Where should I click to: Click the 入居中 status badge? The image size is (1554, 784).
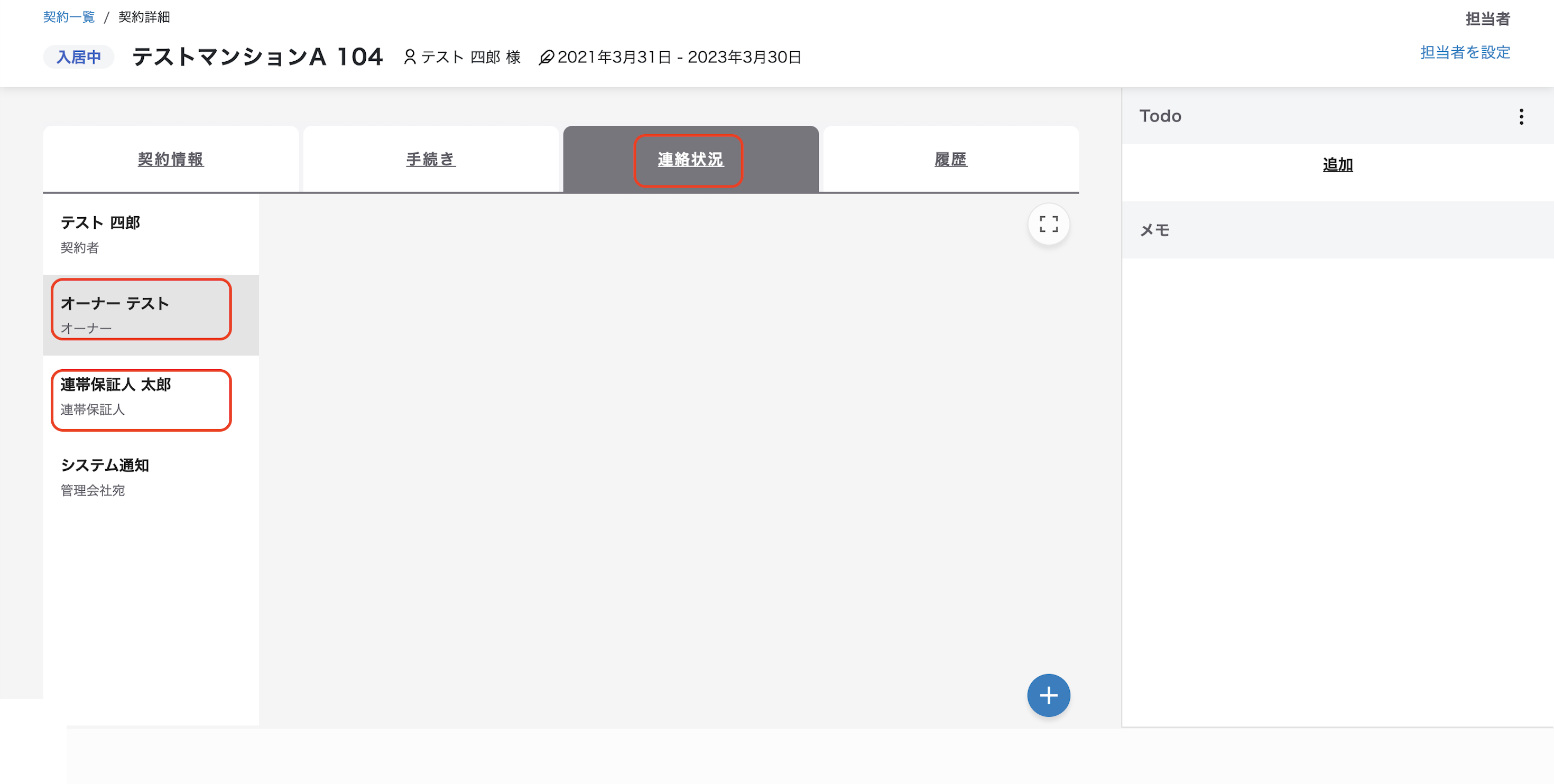78,57
